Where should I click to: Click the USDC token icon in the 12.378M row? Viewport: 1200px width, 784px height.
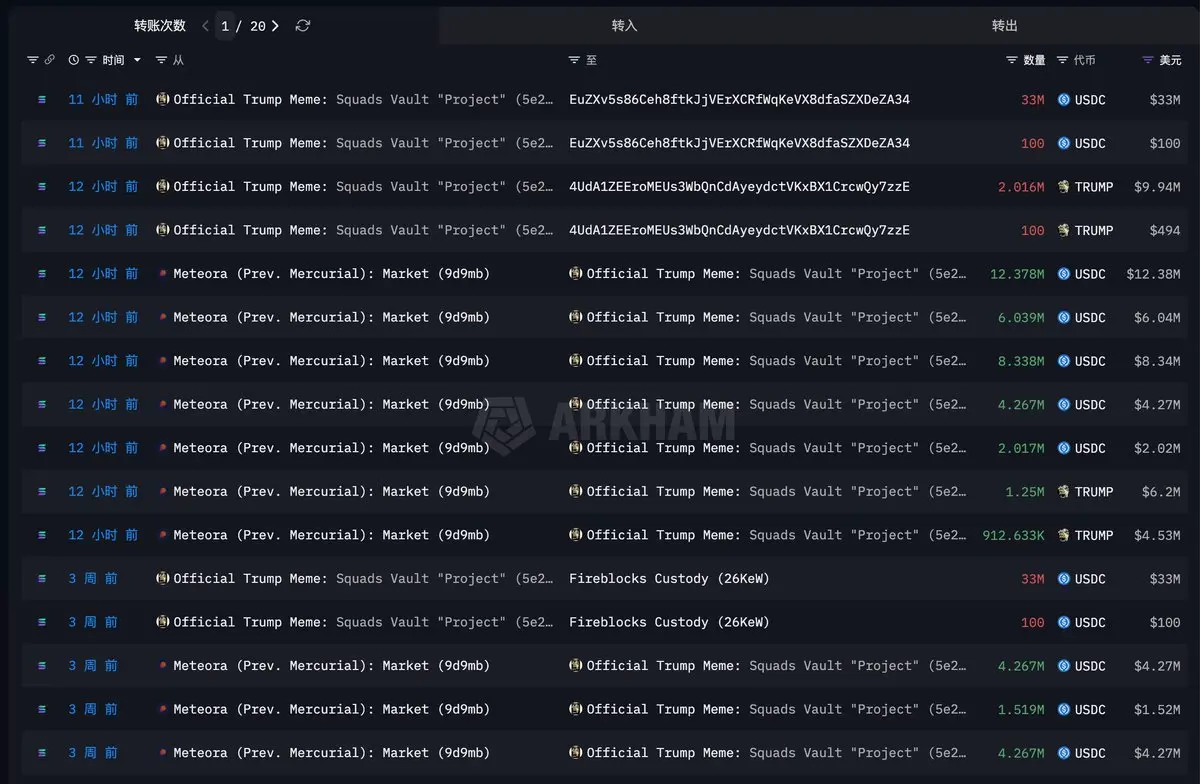point(1064,274)
